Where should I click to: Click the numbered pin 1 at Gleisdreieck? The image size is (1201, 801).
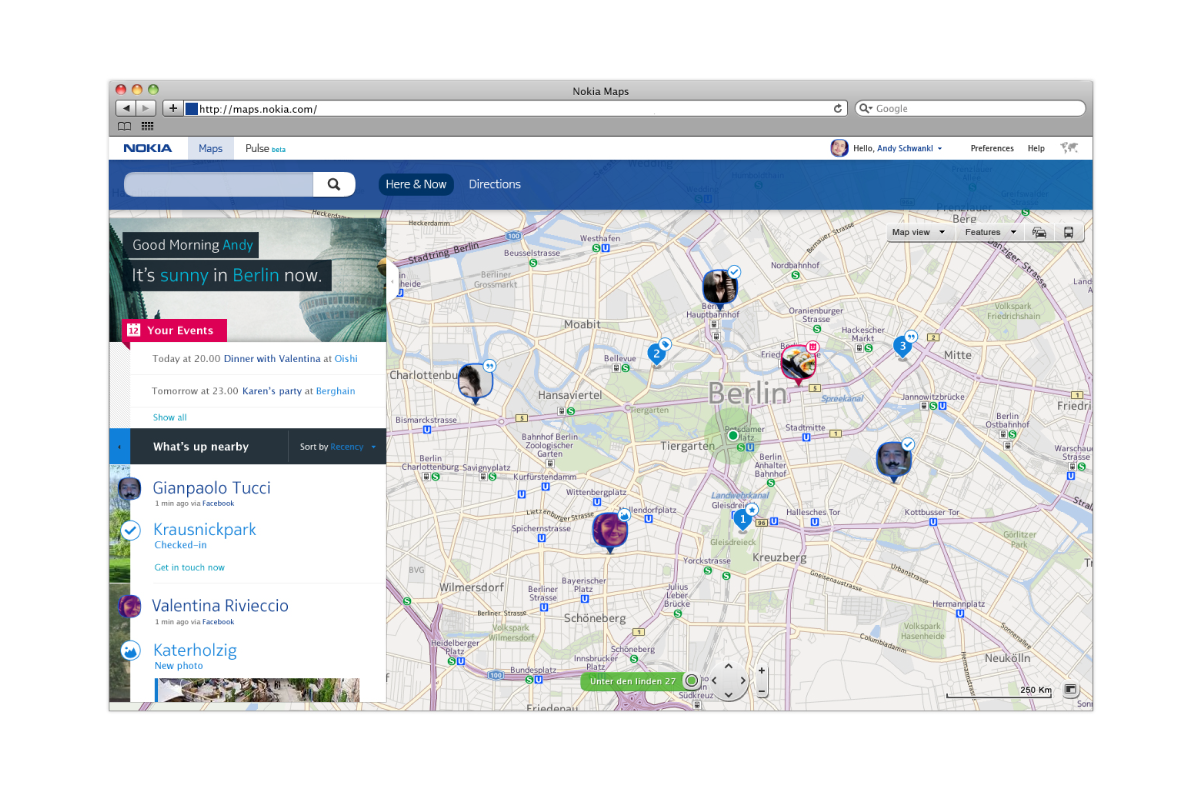click(742, 520)
